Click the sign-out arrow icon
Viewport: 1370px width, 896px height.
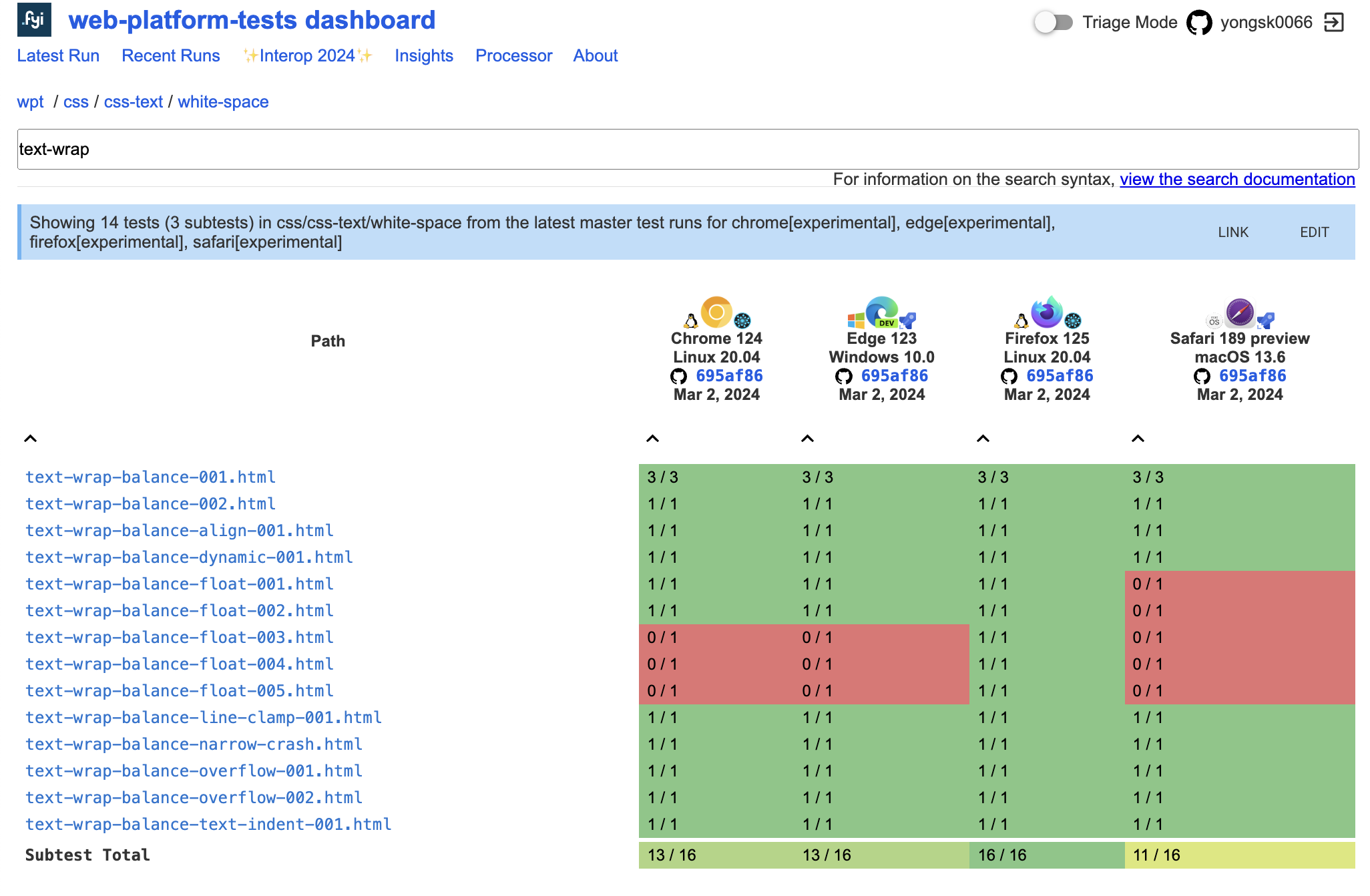(x=1334, y=23)
